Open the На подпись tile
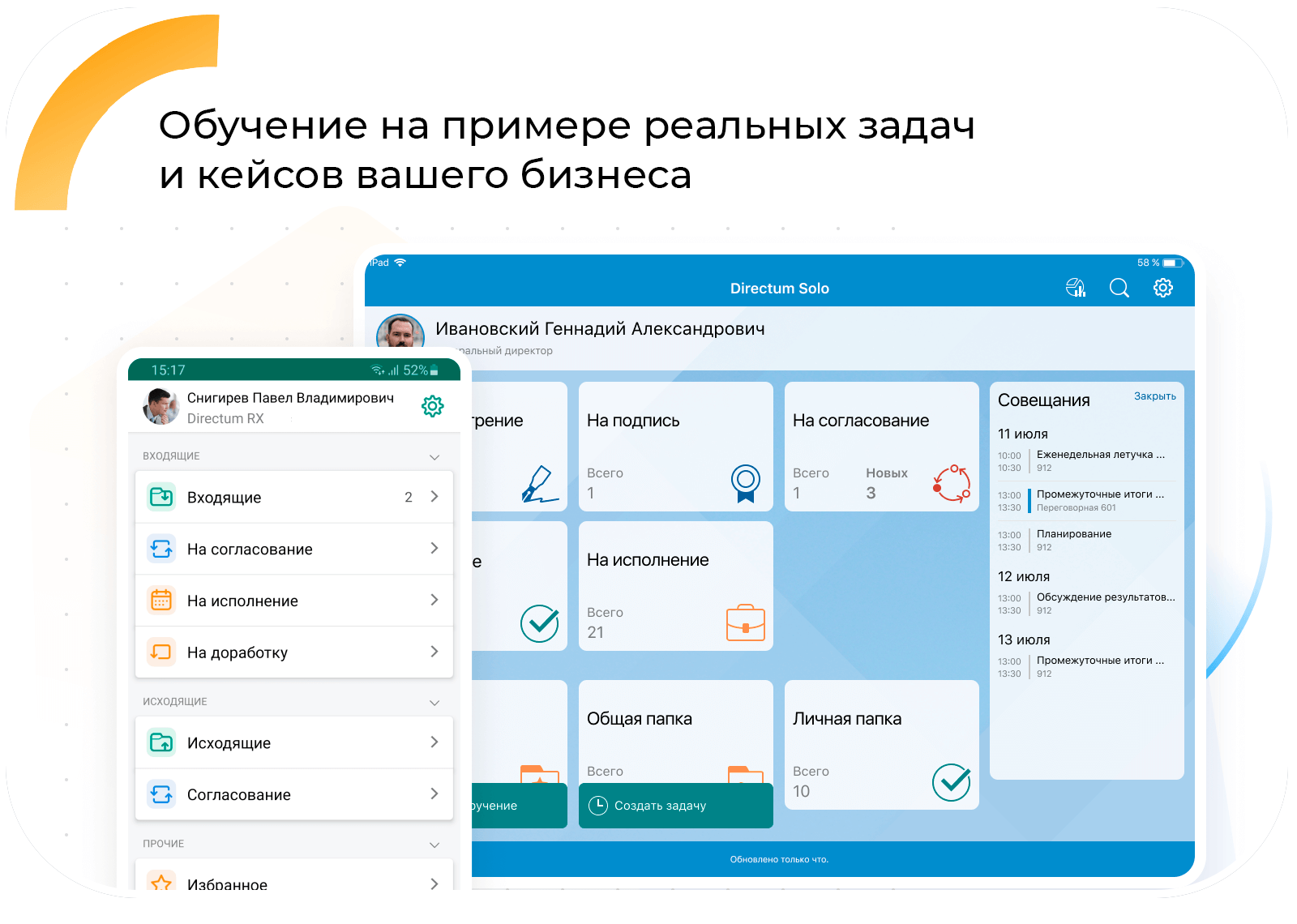The image size is (1297, 924). click(676, 447)
